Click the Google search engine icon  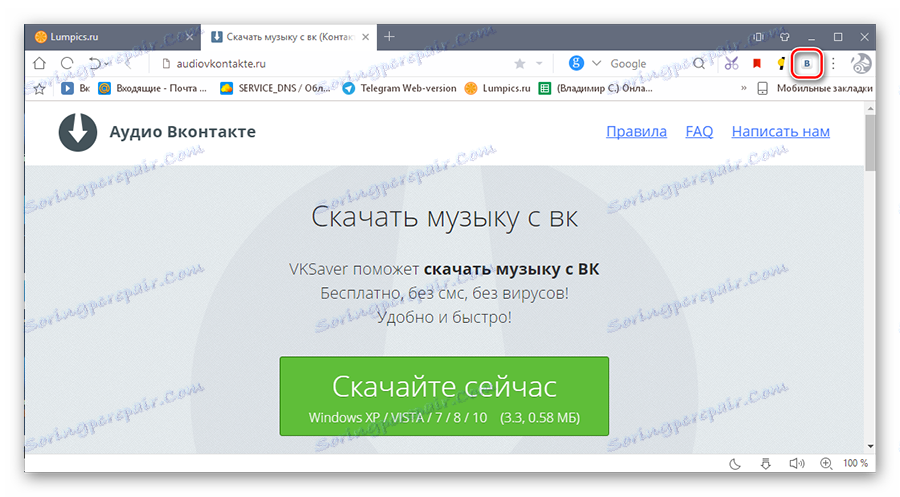pos(576,63)
